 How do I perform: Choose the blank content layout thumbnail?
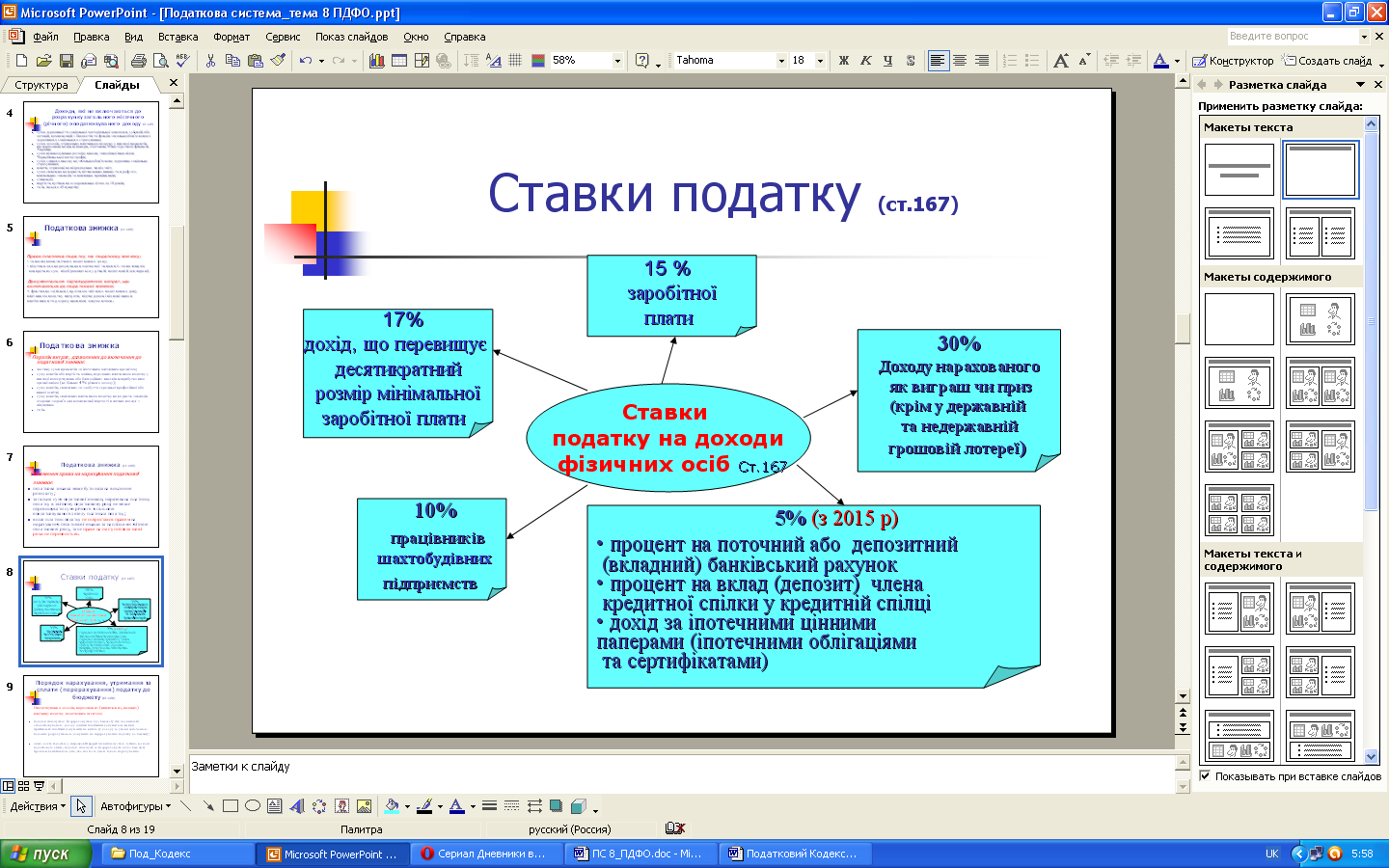(1239, 319)
